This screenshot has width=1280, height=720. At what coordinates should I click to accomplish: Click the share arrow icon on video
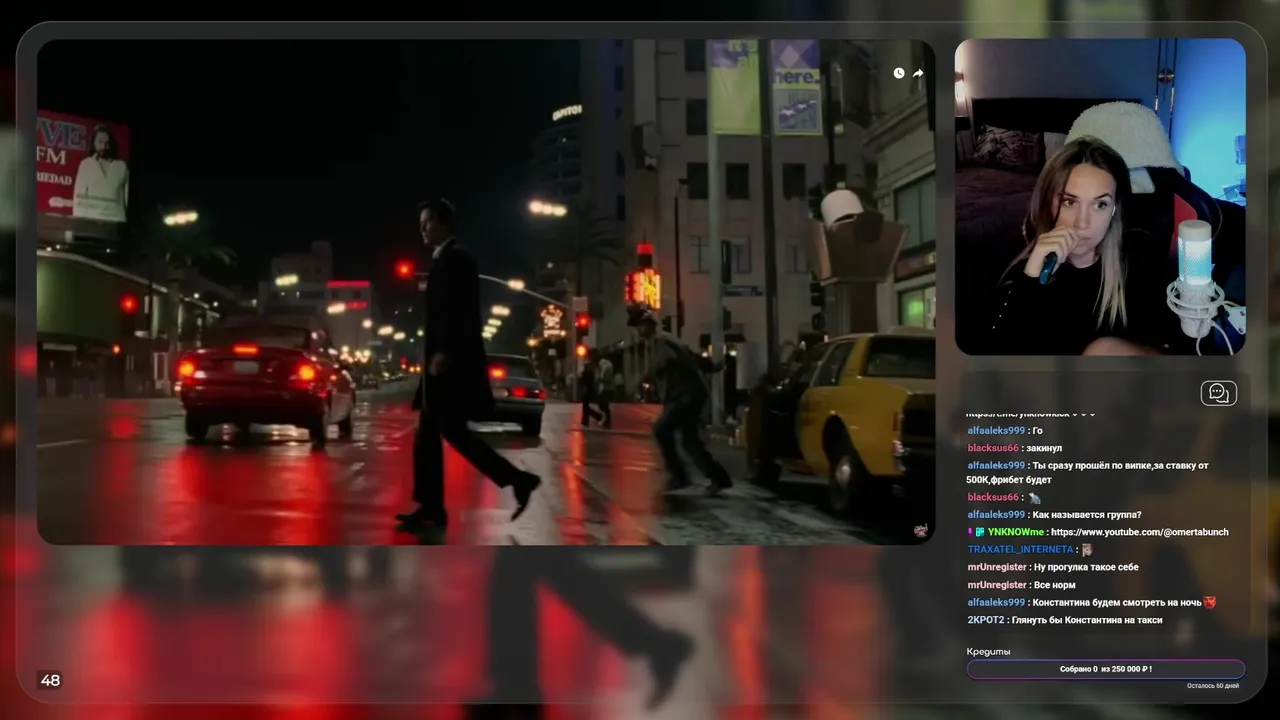918,73
